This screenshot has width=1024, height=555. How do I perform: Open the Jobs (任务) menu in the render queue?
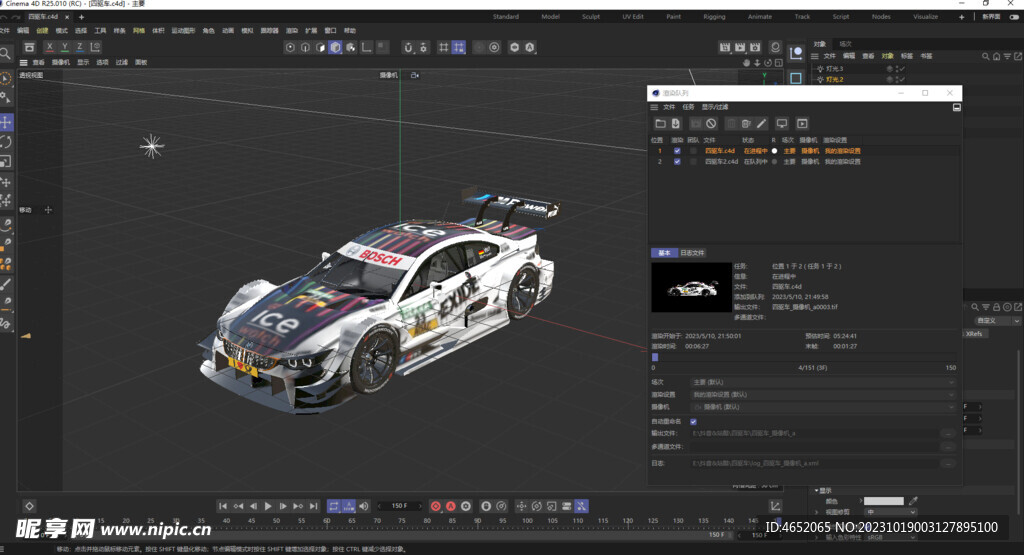(x=688, y=107)
